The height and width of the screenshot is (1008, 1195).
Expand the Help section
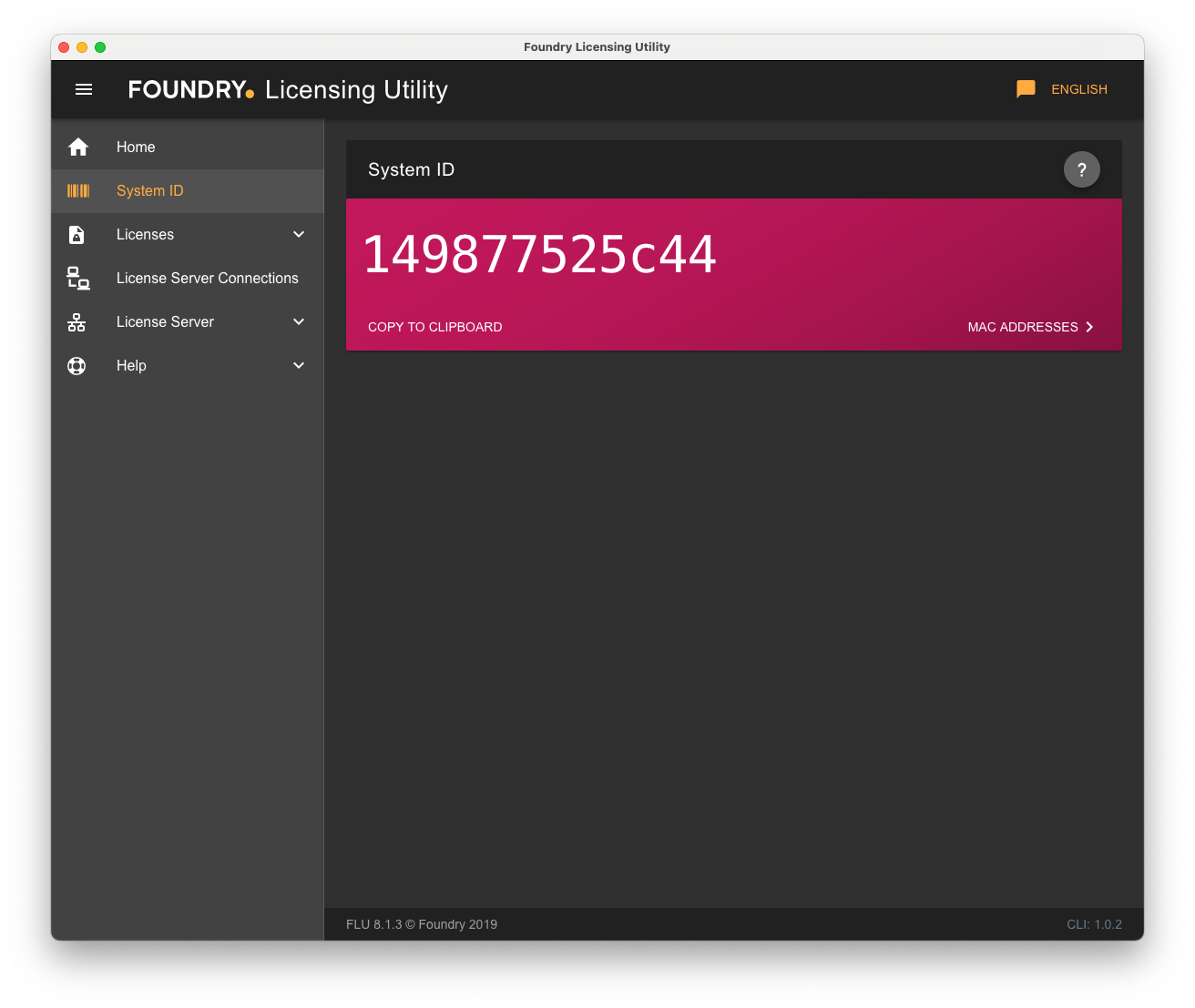pyautogui.click(x=299, y=365)
